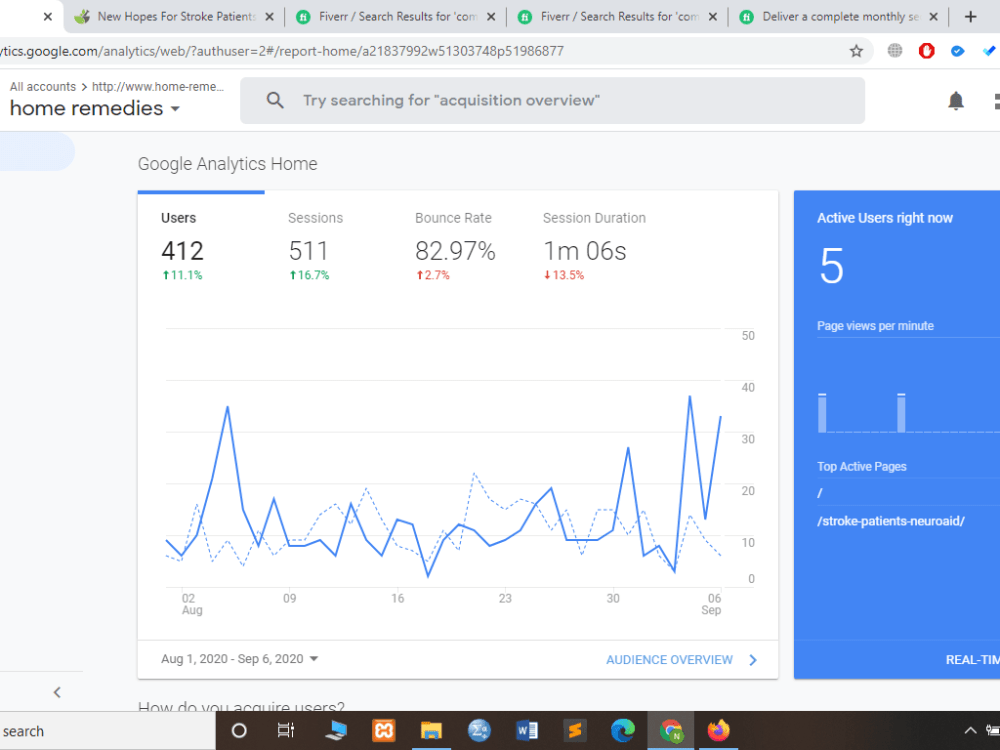Click the globe extension icon in Chrome toolbar
Image resolution: width=1000 pixels, height=750 pixels.
[x=895, y=51]
